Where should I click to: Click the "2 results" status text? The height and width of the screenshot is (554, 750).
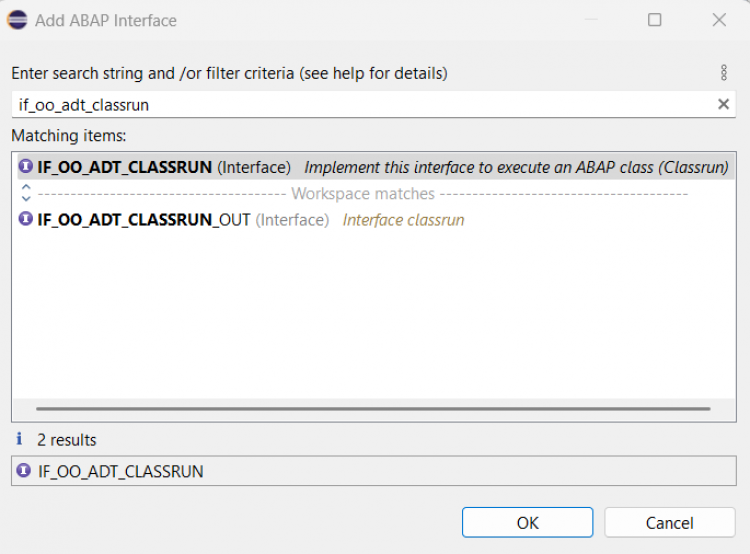(67, 440)
